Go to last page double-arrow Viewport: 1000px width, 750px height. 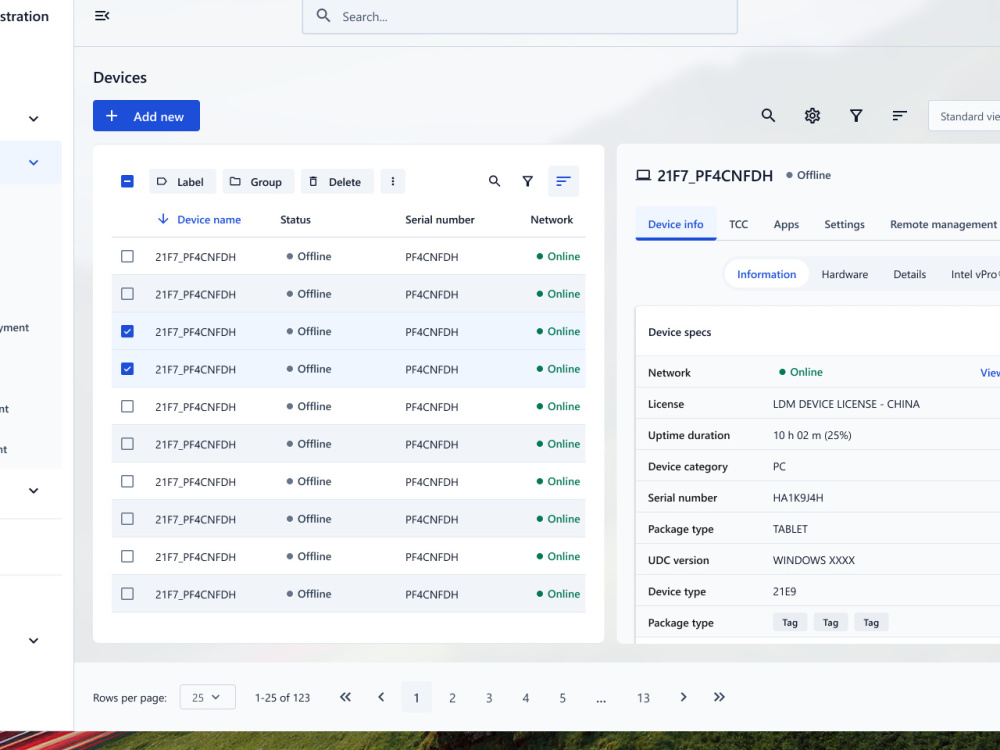tap(719, 697)
